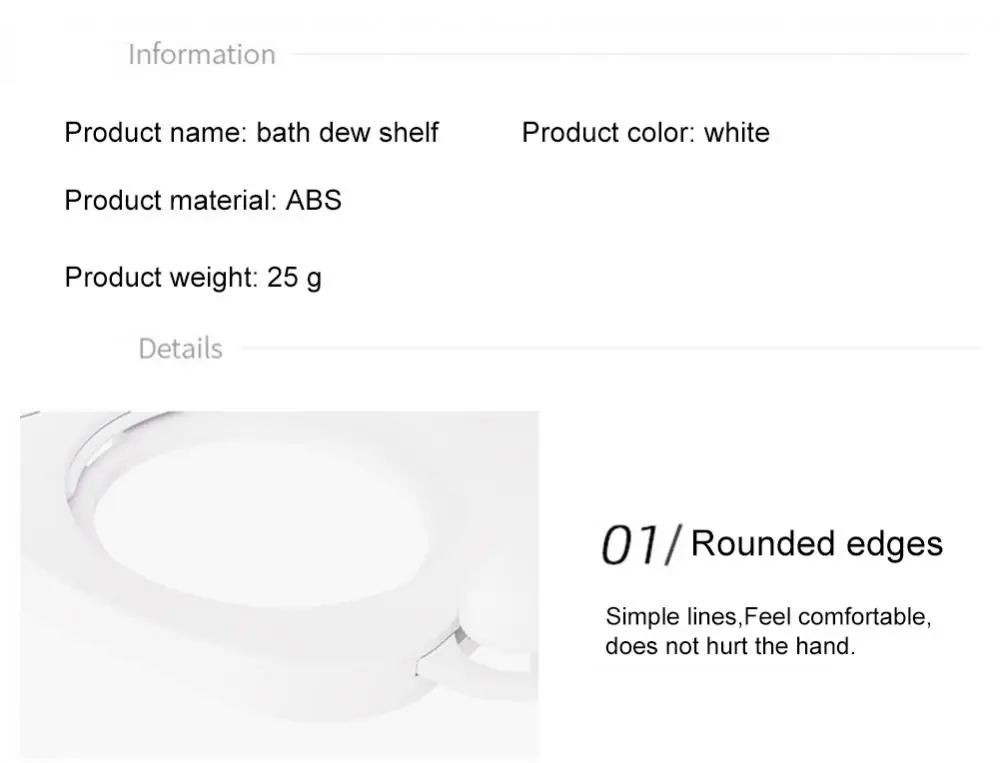Viewport: 1000px width, 763px height.
Task: Click the divider line beside Details
Action: coord(610,348)
